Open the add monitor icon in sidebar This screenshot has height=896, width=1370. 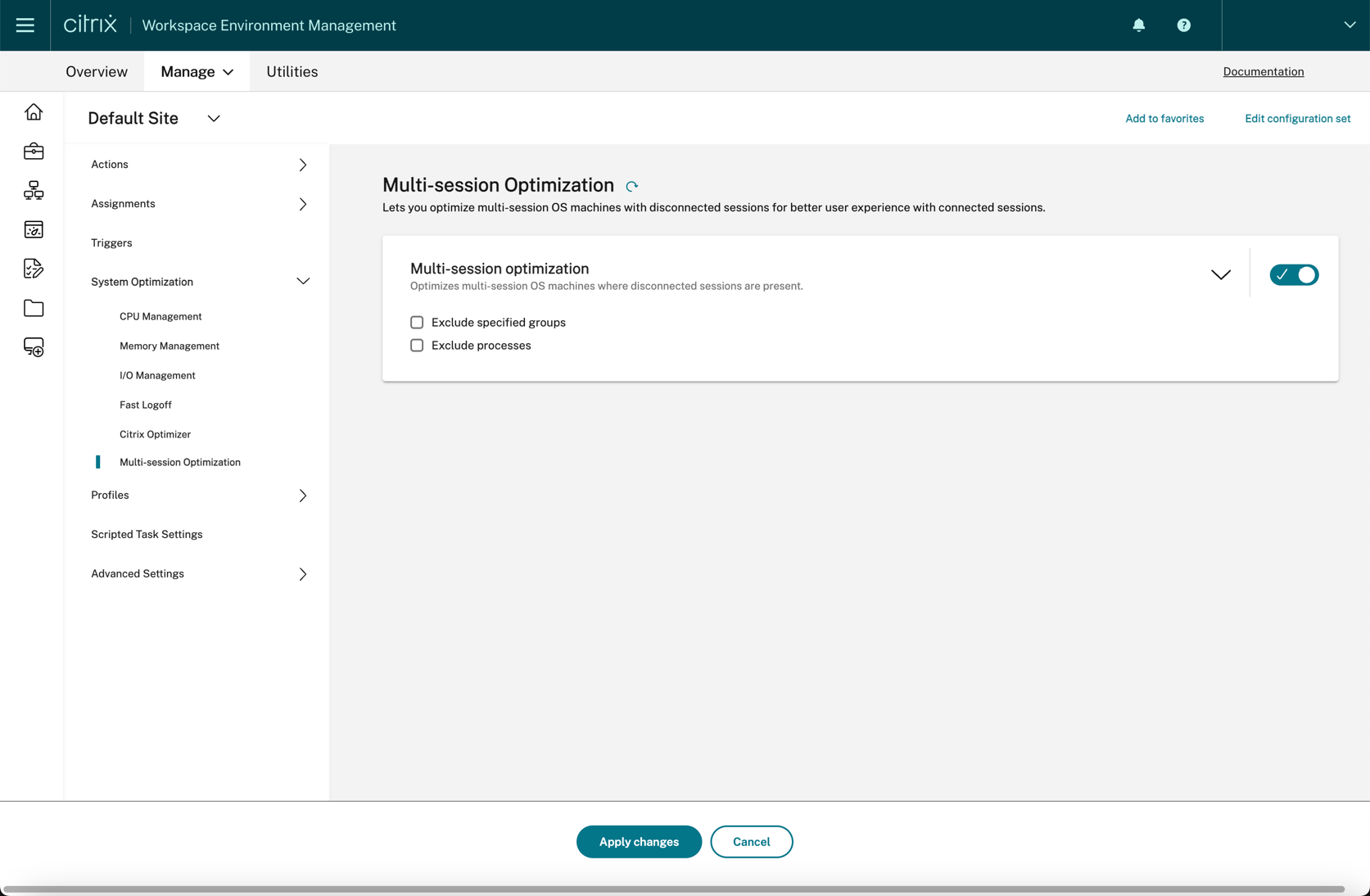point(34,347)
